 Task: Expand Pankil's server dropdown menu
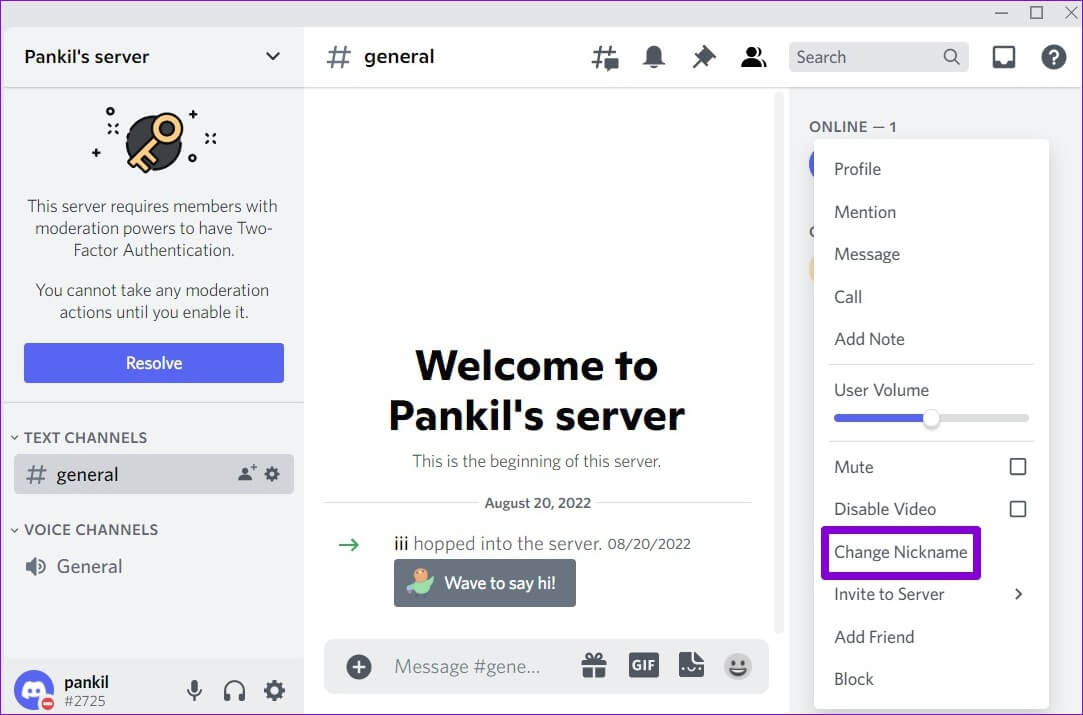coord(273,57)
